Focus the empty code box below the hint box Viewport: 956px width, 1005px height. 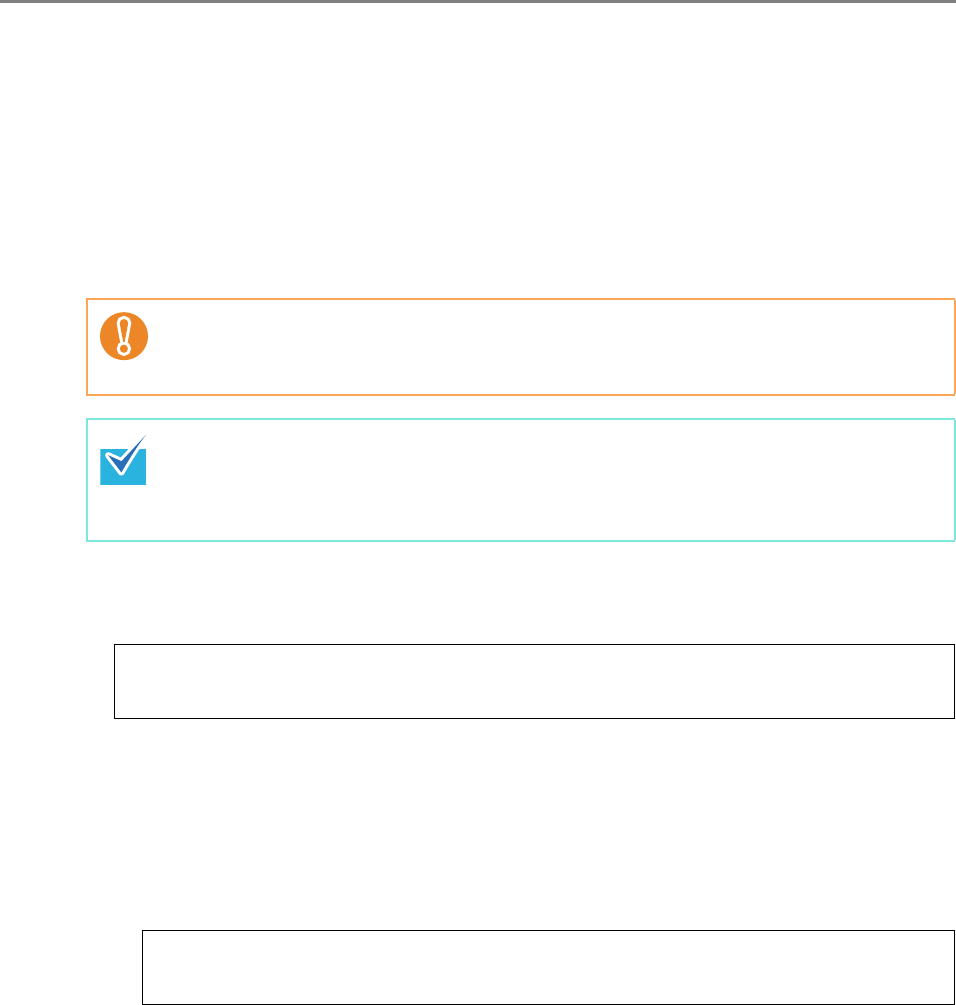point(534,682)
